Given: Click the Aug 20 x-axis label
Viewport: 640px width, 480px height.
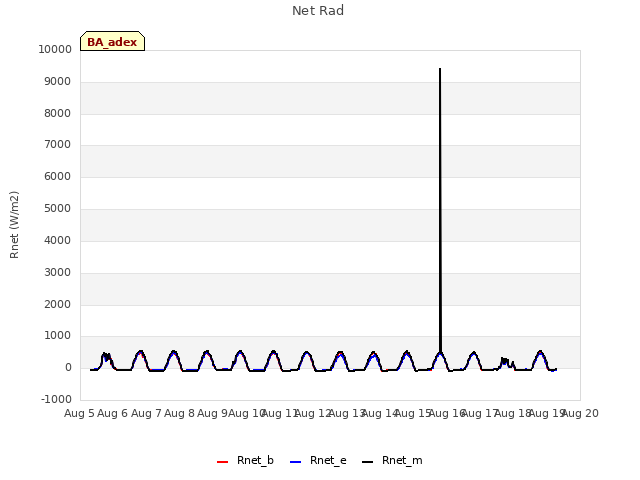Looking at the screenshot, I should 581,413.
